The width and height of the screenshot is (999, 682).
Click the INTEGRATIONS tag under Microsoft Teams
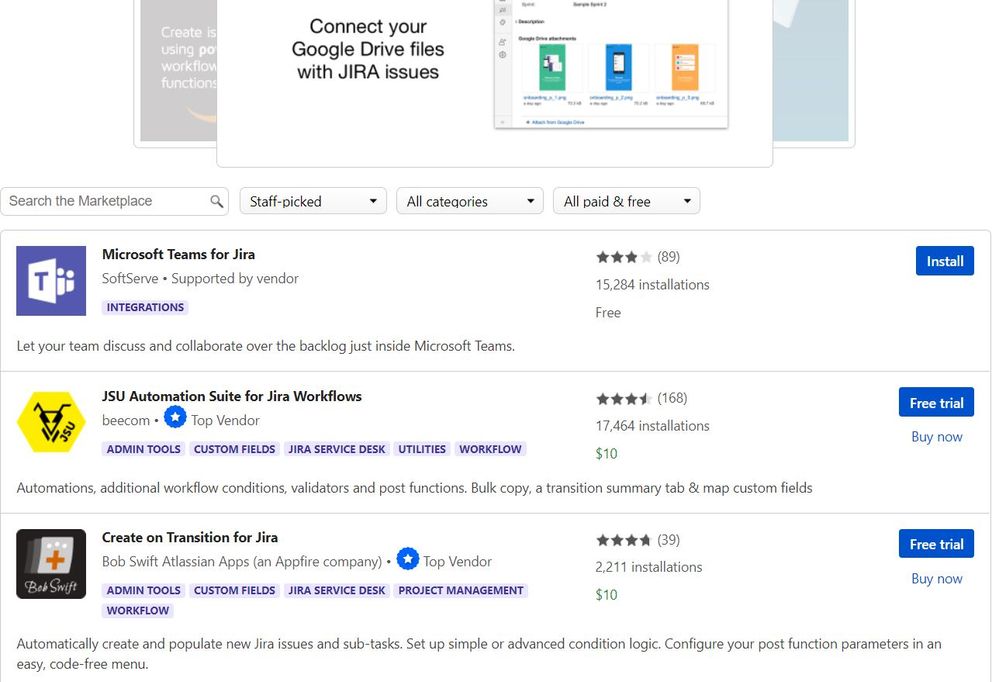pos(145,307)
